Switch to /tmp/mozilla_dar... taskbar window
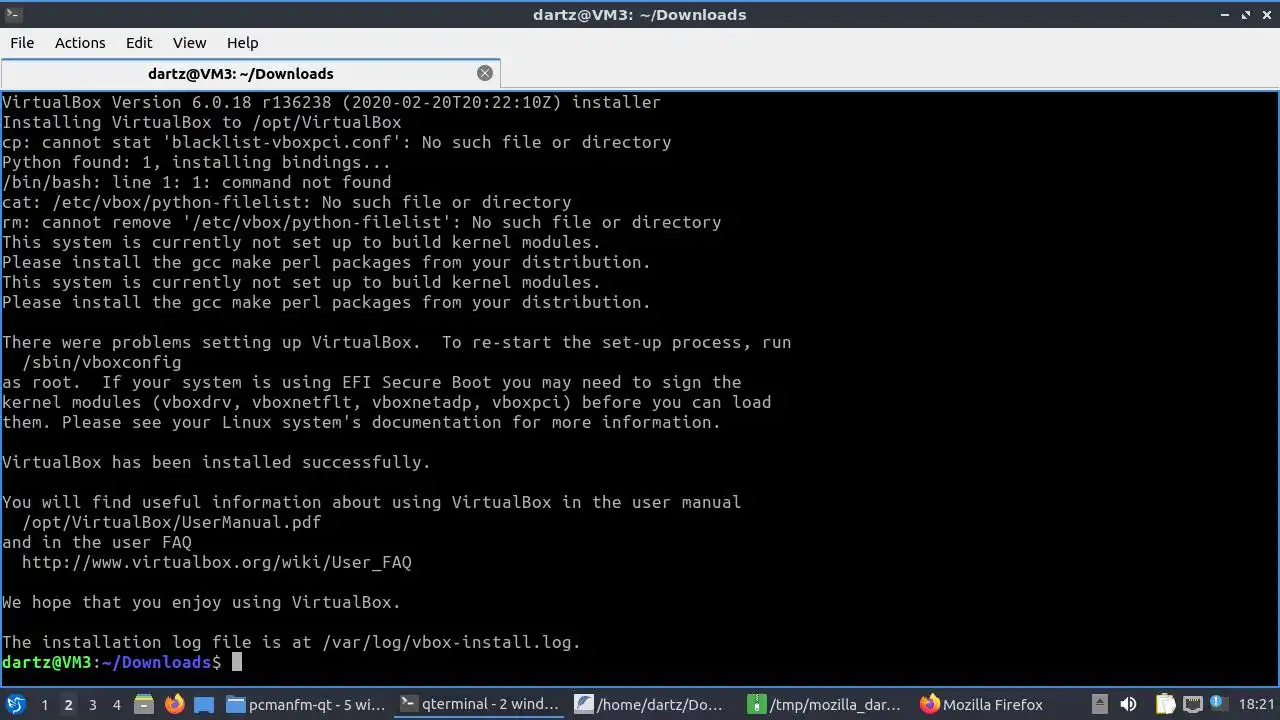 [x=827, y=704]
